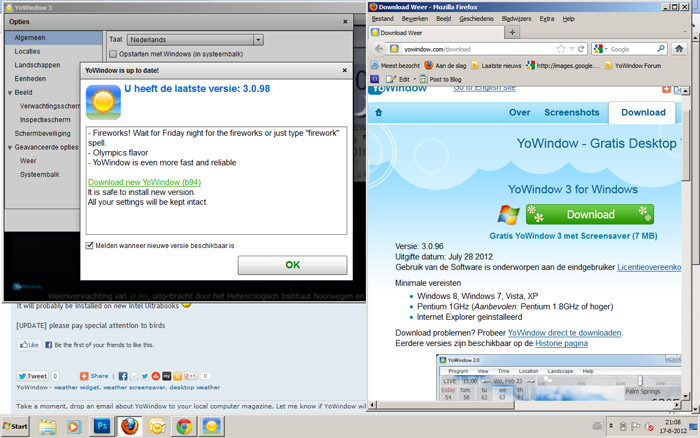700x438 pixels.
Task: Click the search magnifier icon in Google box
Action: (x=661, y=49)
